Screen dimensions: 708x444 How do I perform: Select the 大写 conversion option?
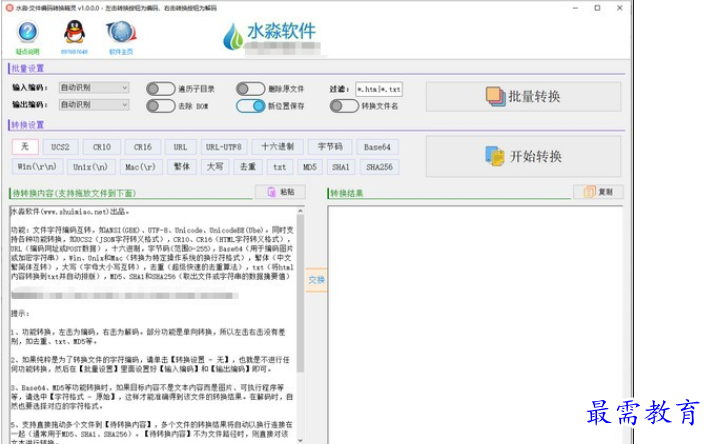point(215,167)
